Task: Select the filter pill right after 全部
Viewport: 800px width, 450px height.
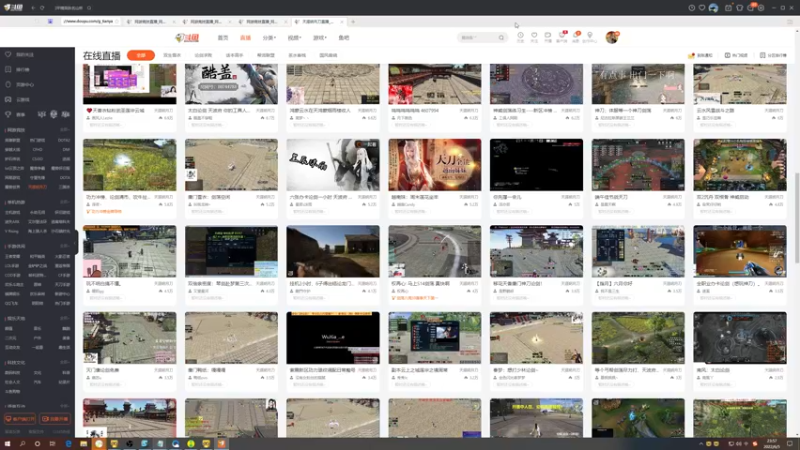Action: pos(172,55)
